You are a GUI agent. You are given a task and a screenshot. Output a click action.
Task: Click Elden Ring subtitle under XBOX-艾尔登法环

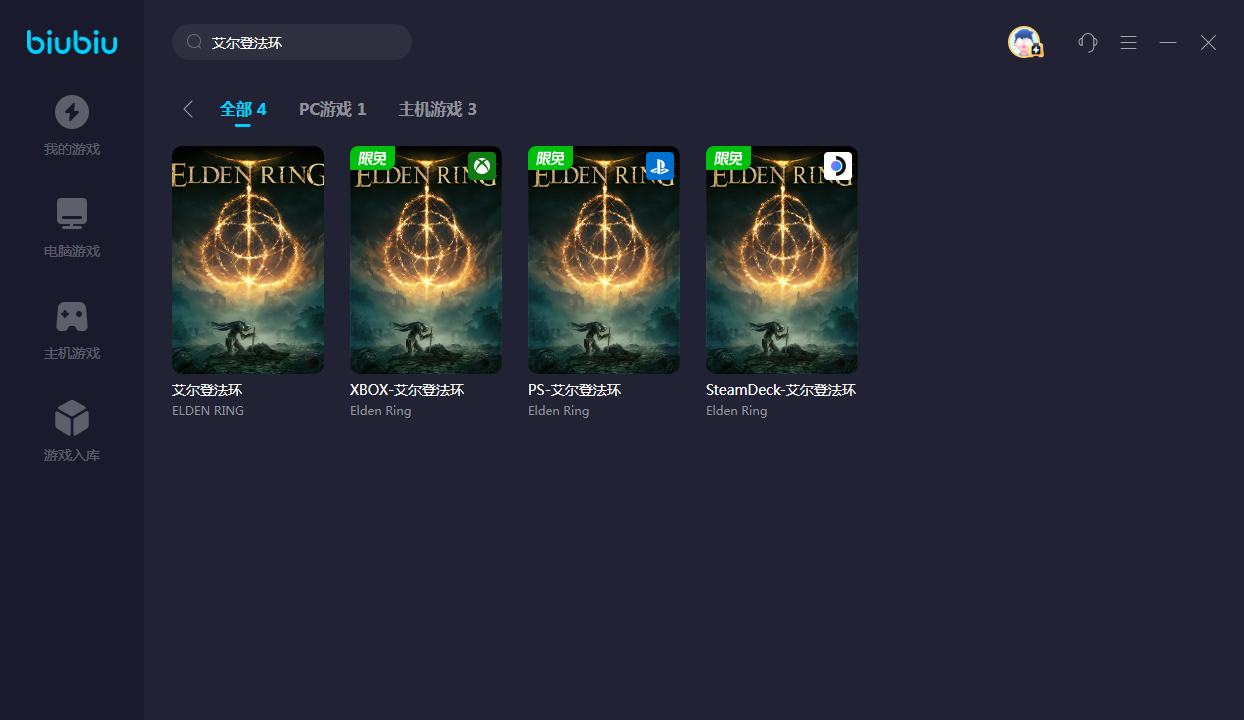click(x=381, y=411)
